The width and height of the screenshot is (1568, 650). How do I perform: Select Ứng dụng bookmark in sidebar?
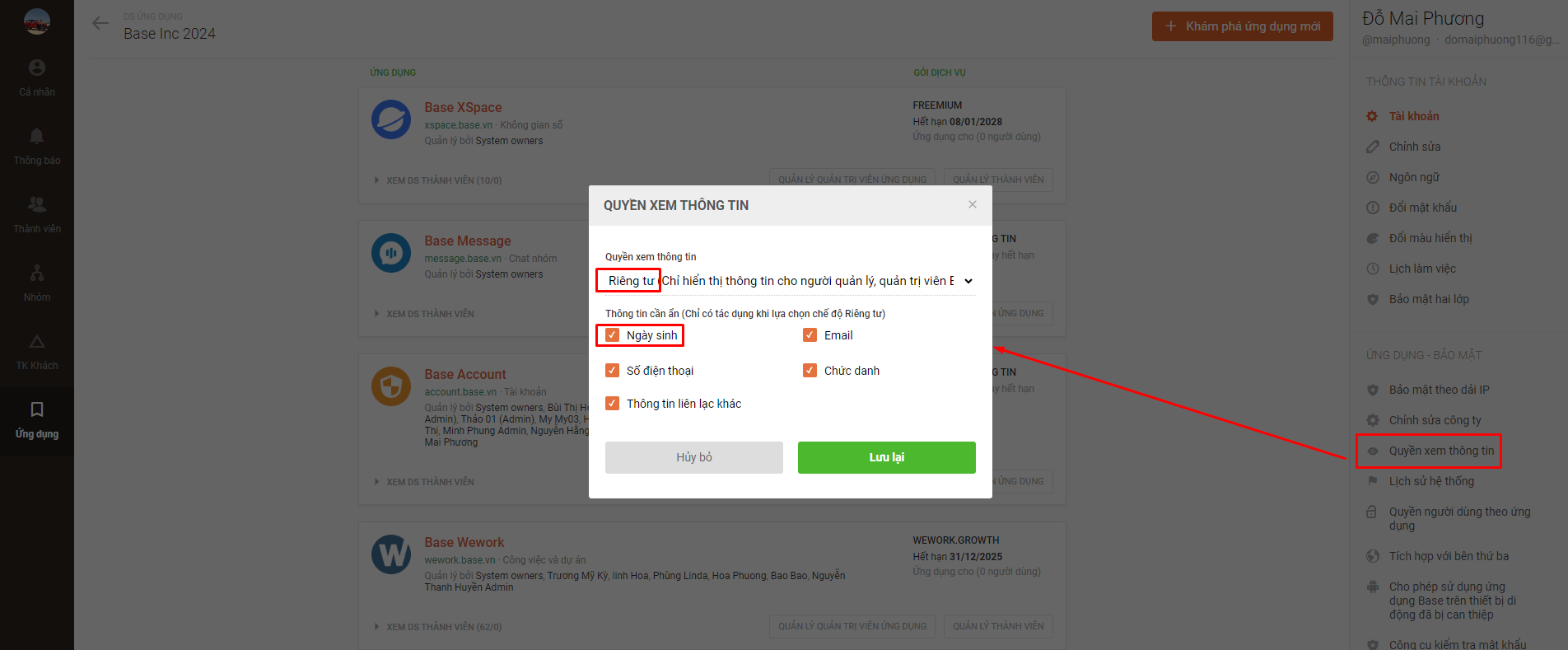point(37,420)
